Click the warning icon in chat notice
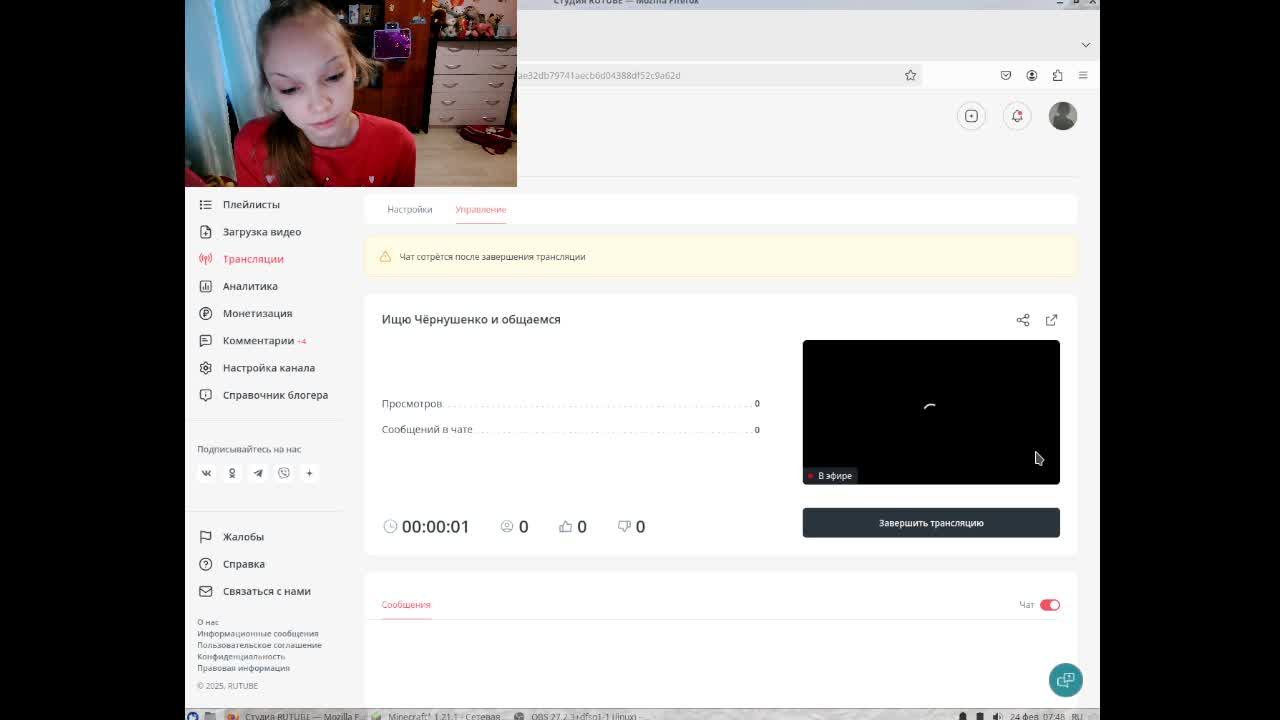1280x720 pixels. (385, 257)
